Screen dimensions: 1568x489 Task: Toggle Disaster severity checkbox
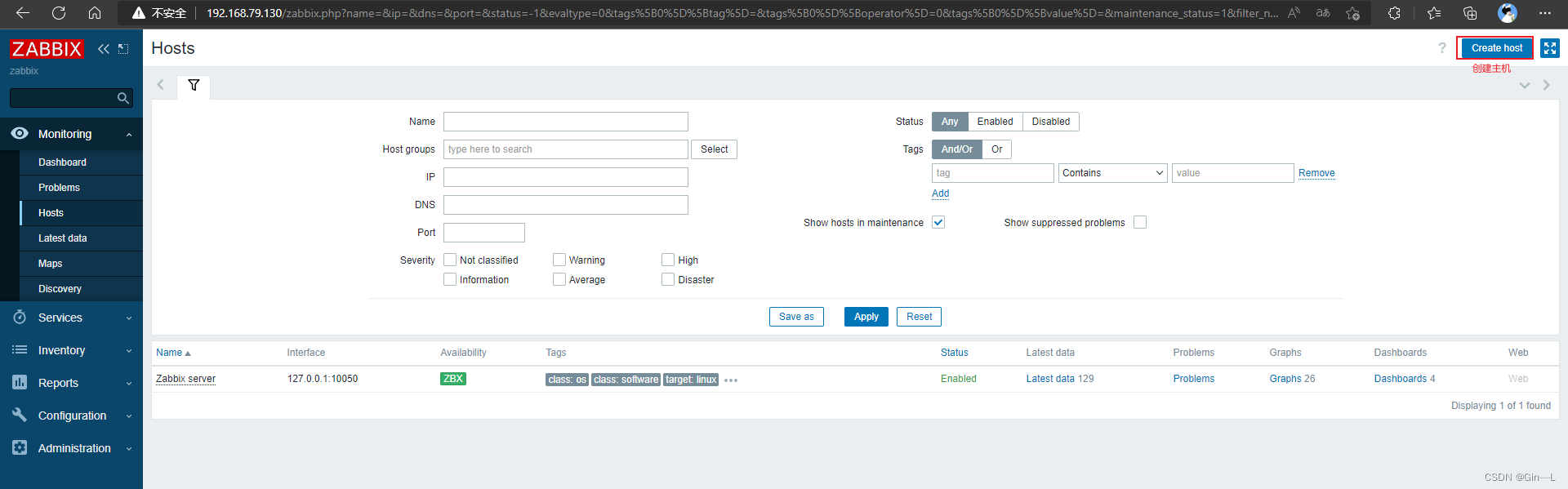pyautogui.click(x=668, y=279)
